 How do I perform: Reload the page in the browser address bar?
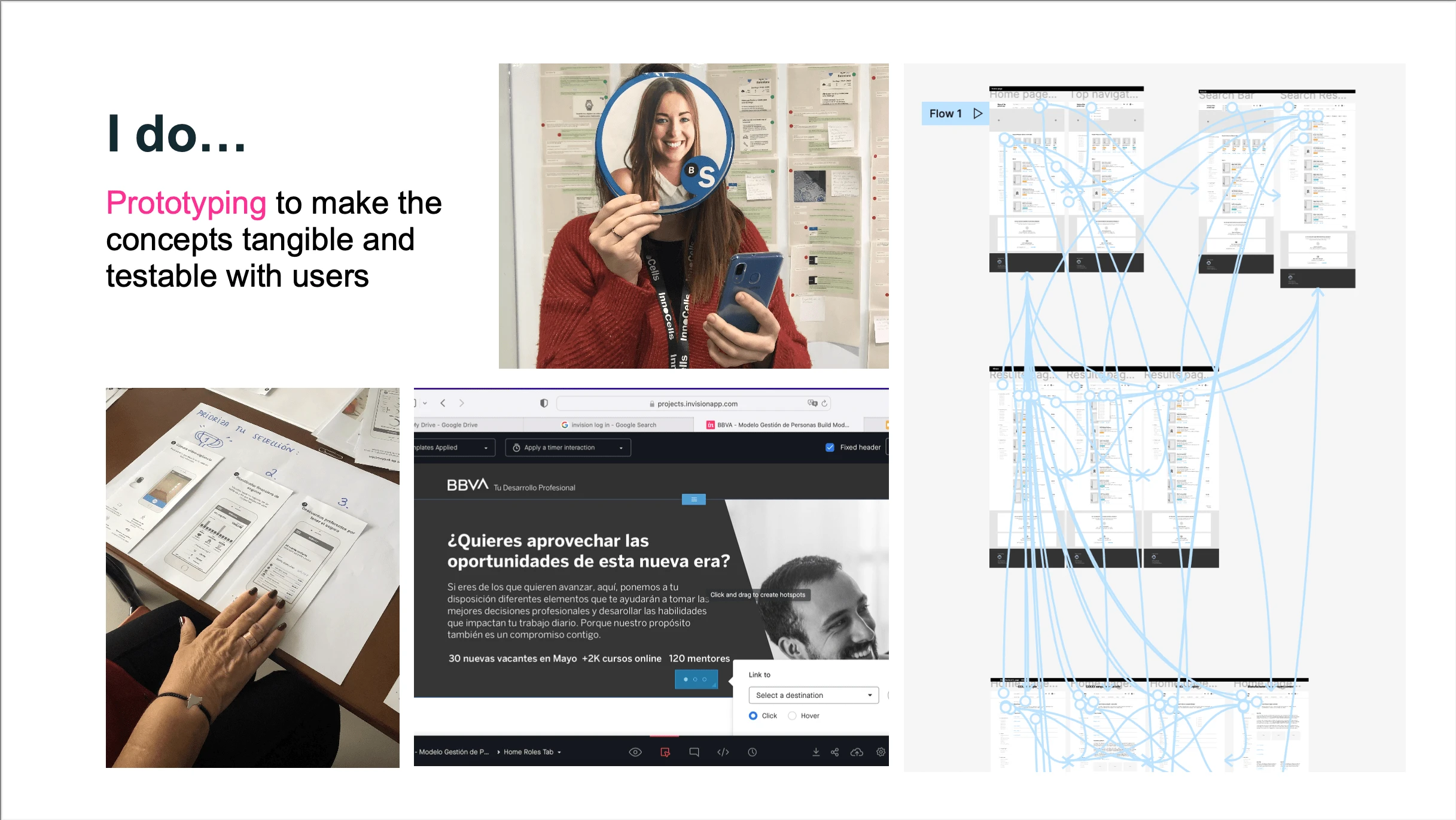coord(824,403)
